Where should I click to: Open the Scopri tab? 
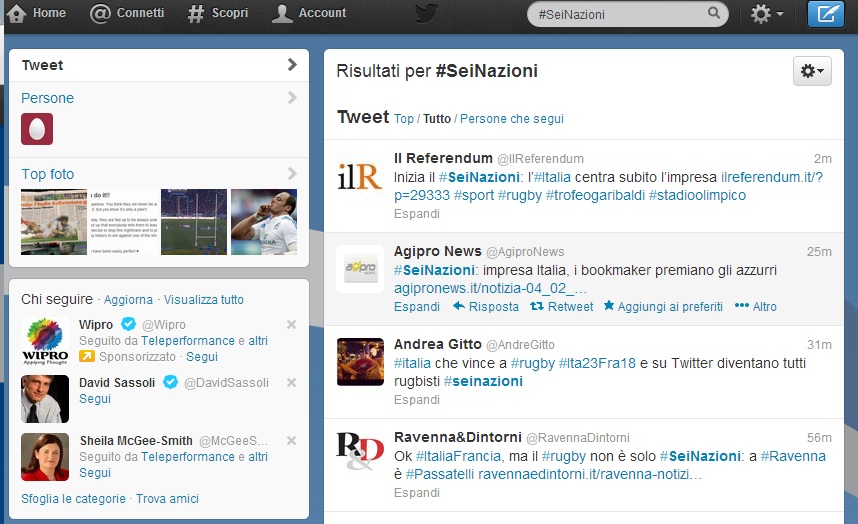[x=218, y=13]
